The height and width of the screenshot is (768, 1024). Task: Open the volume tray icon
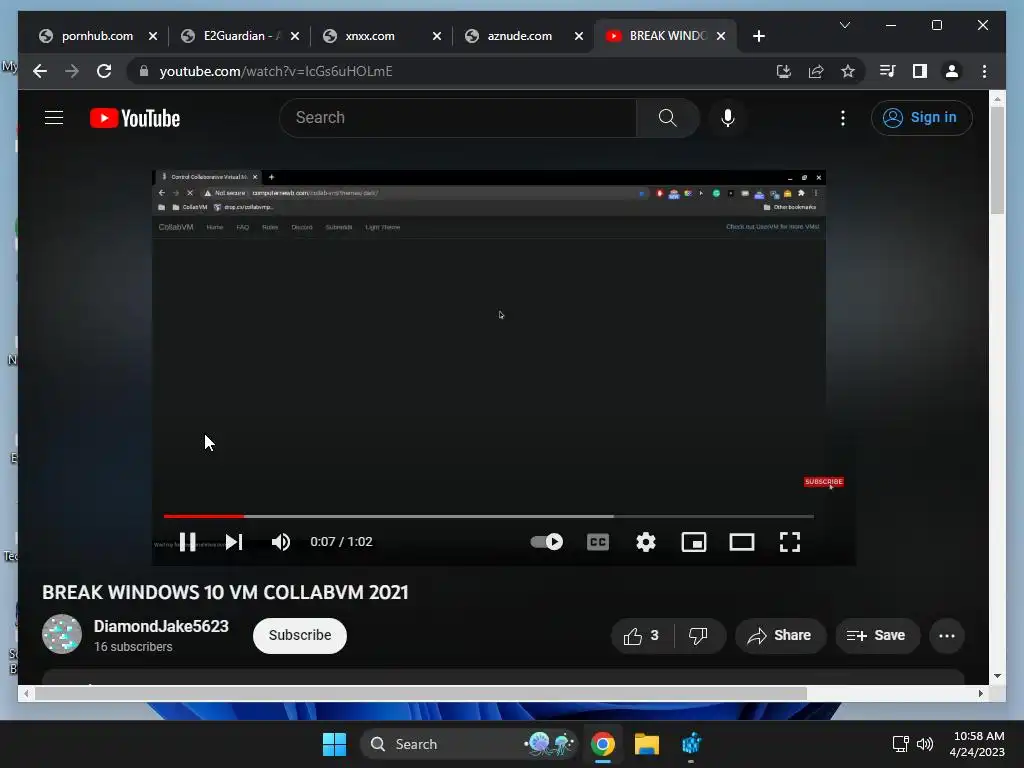pyautogui.click(x=925, y=744)
